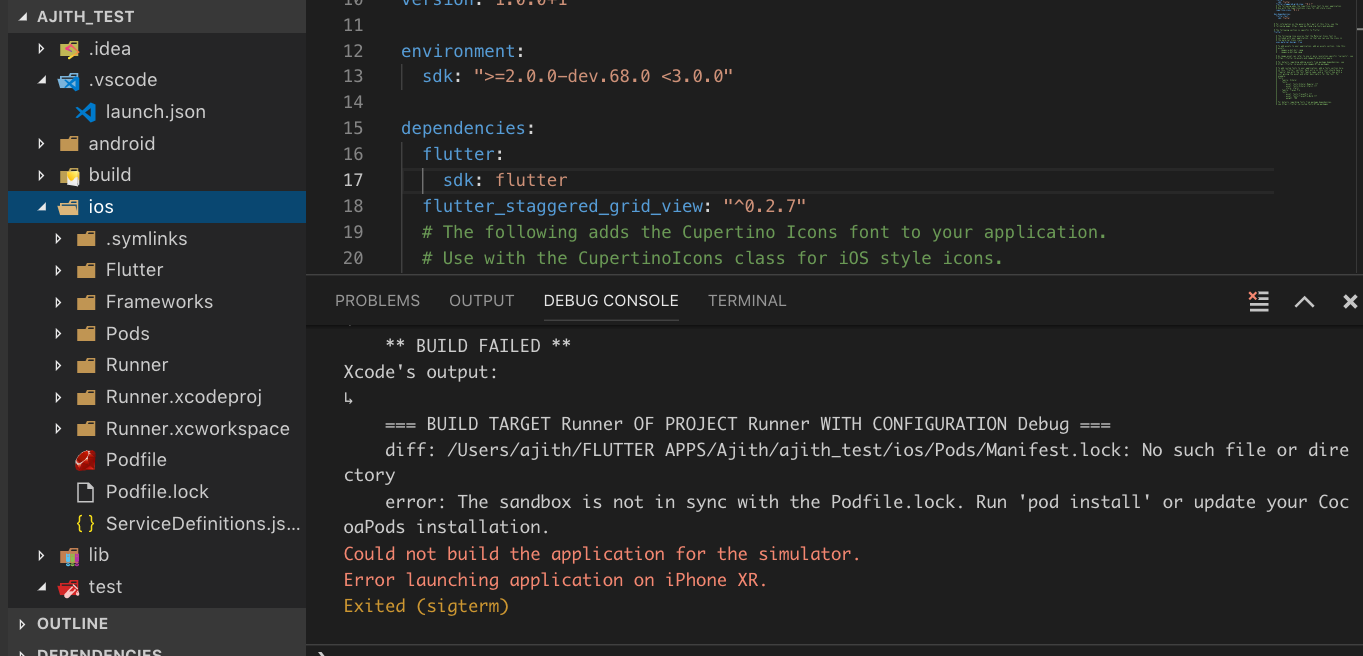The width and height of the screenshot is (1363, 656).
Task: Click the flutter_staggered_grid_view dependency line
Action: tap(614, 206)
